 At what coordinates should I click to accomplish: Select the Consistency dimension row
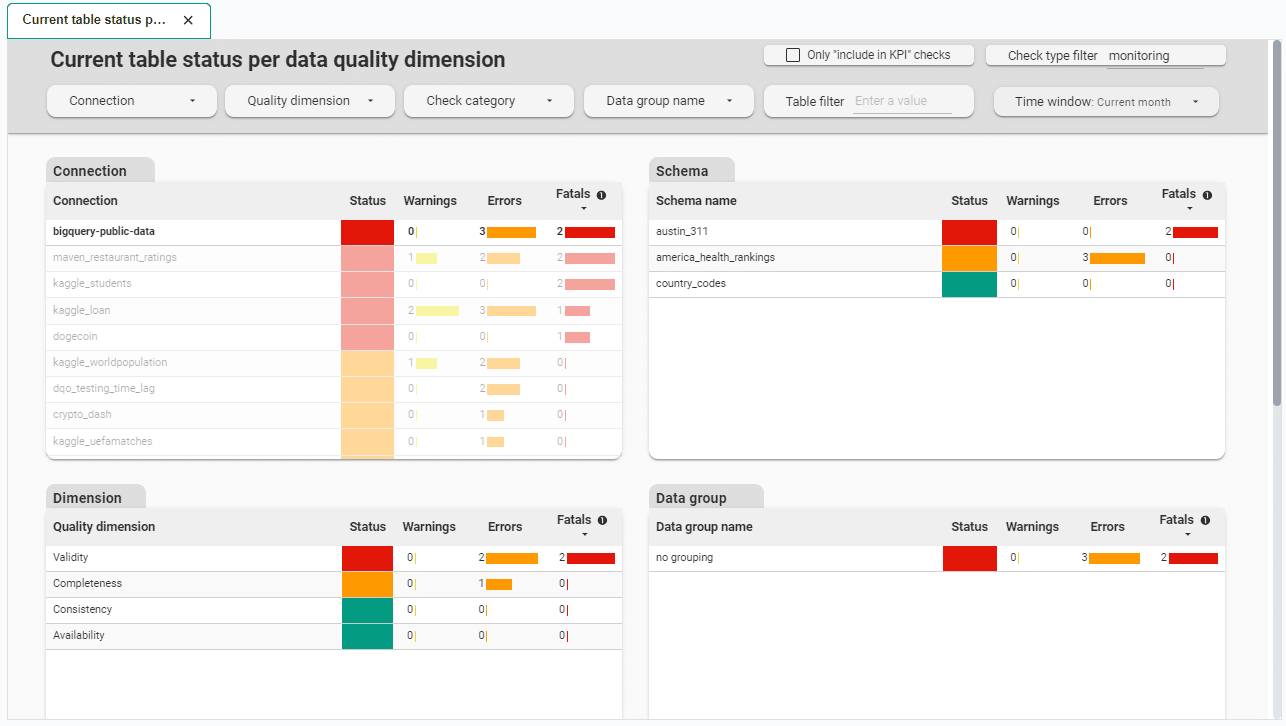(x=334, y=610)
